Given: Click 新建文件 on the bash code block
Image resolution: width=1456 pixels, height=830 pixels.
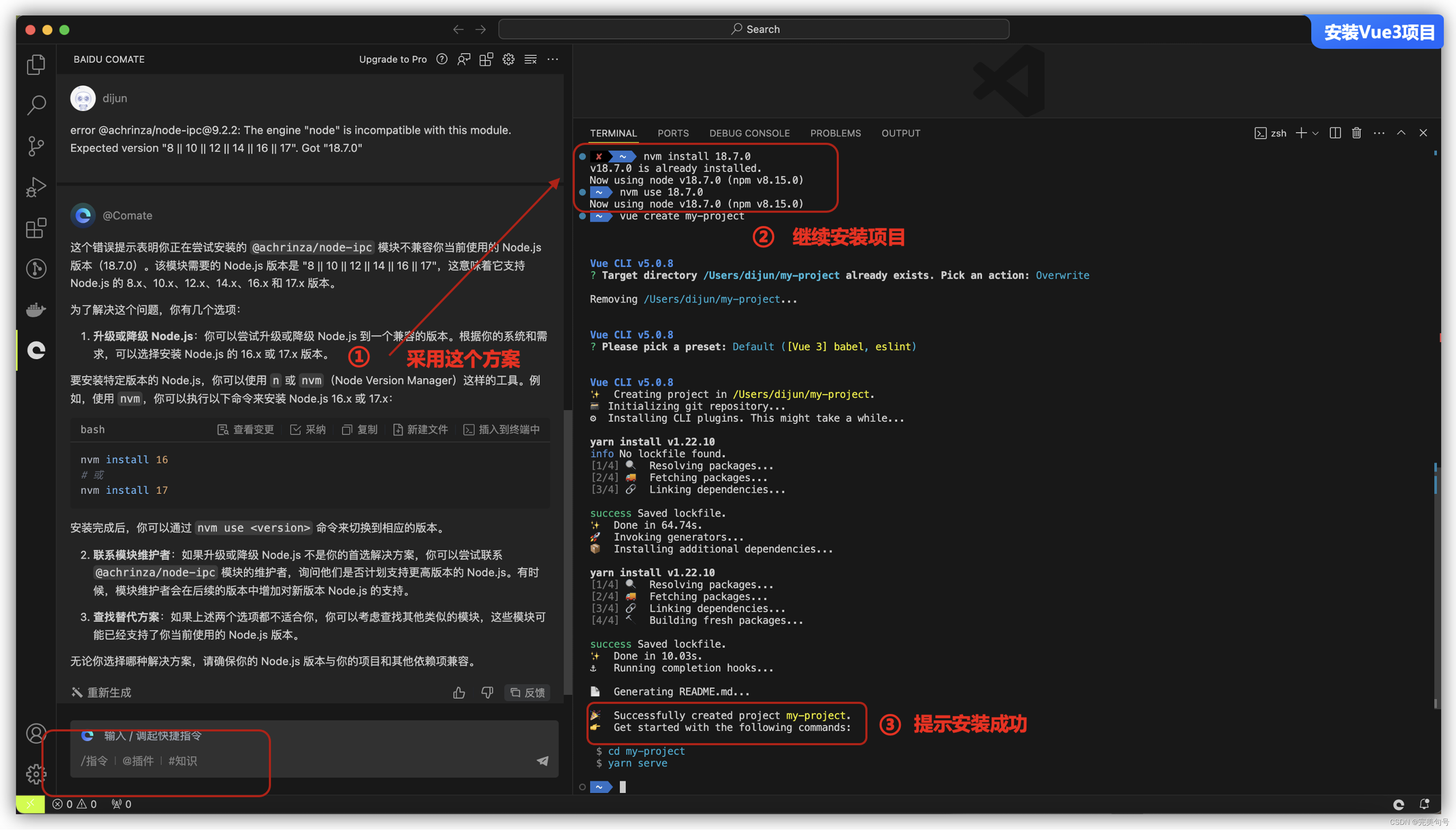Looking at the screenshot, I should [420, 429].
